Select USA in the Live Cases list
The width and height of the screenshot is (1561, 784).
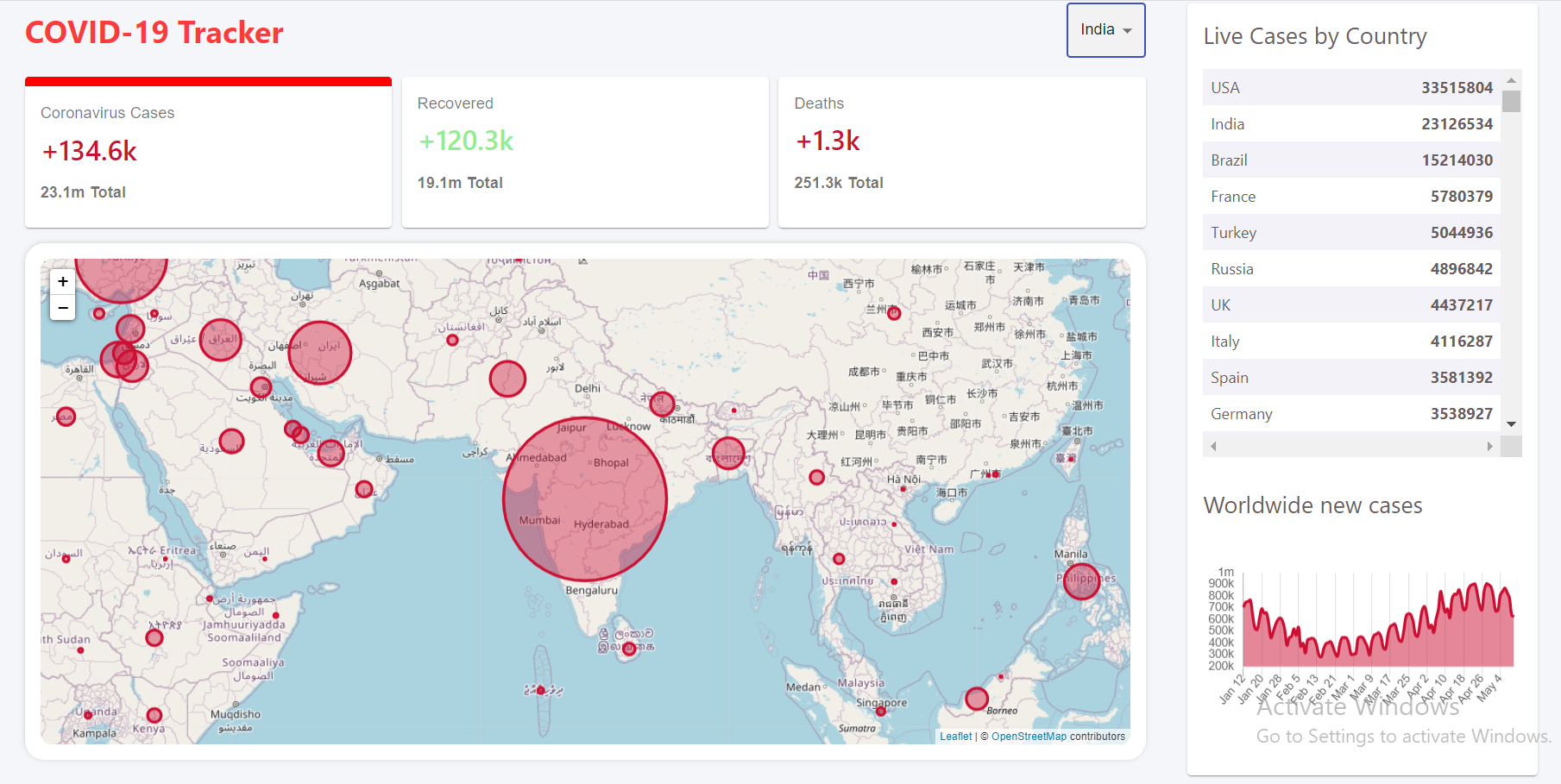click(1350, 87)
